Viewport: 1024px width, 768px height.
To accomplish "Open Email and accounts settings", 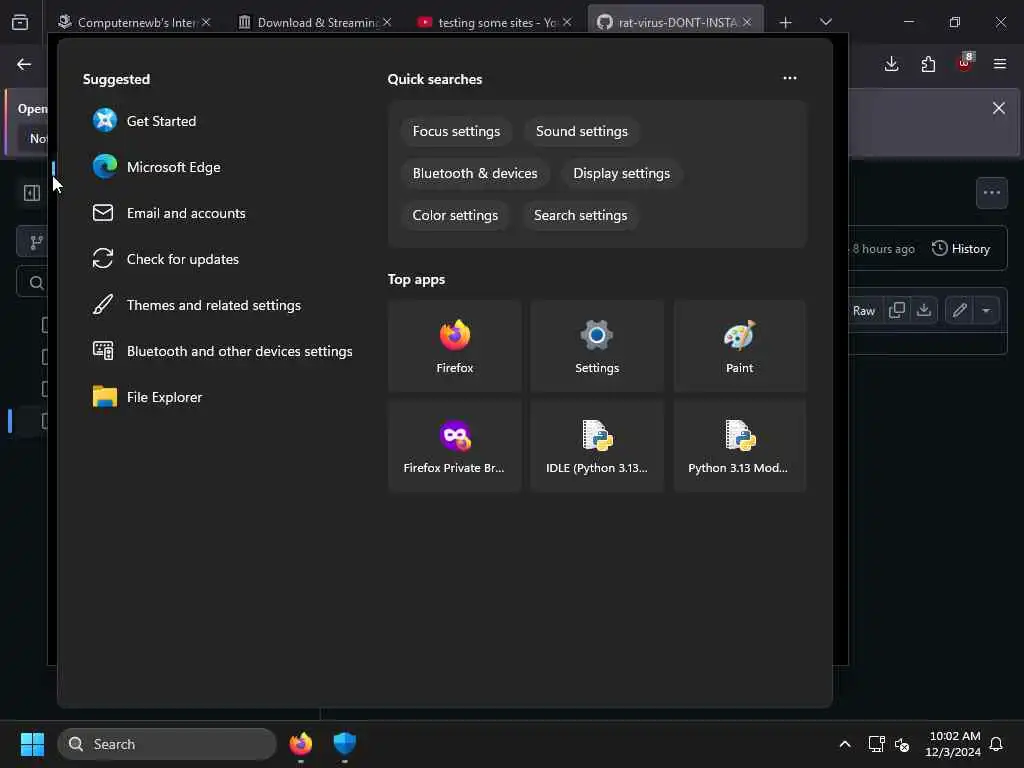I will (x=169, y=213).
